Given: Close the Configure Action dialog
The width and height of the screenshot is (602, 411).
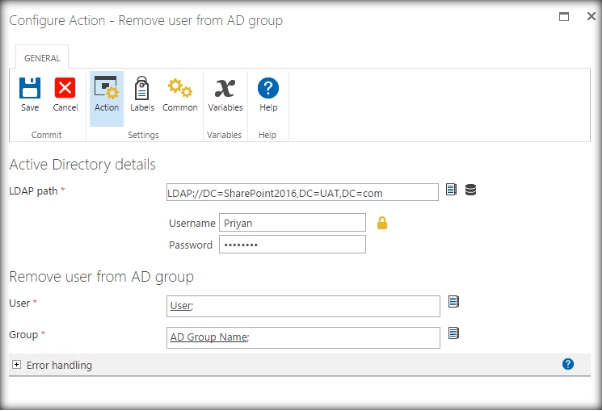Looking at the screenshot, I should 591,17.
